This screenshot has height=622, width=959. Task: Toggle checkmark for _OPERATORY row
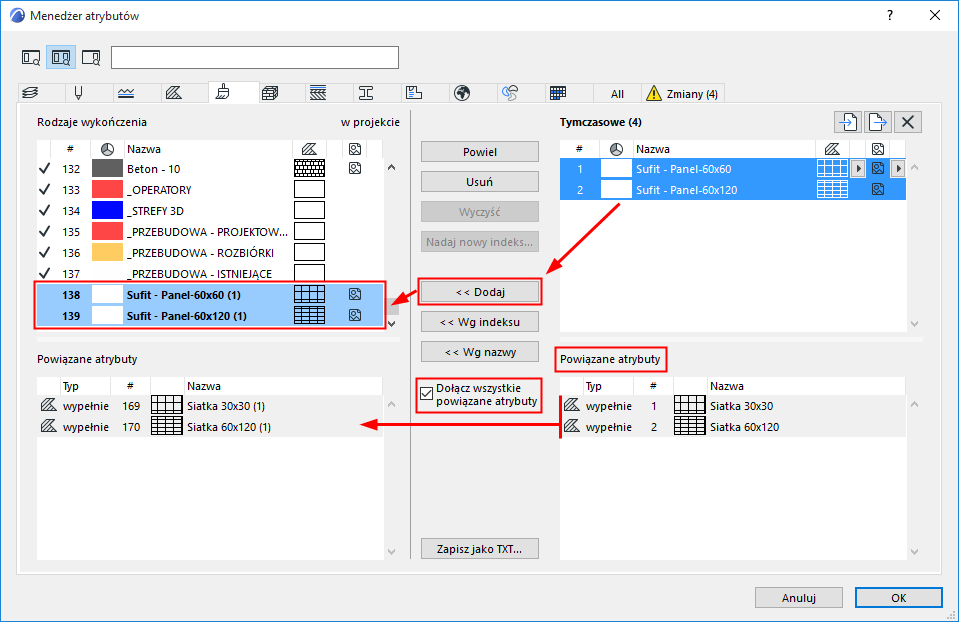45,190
